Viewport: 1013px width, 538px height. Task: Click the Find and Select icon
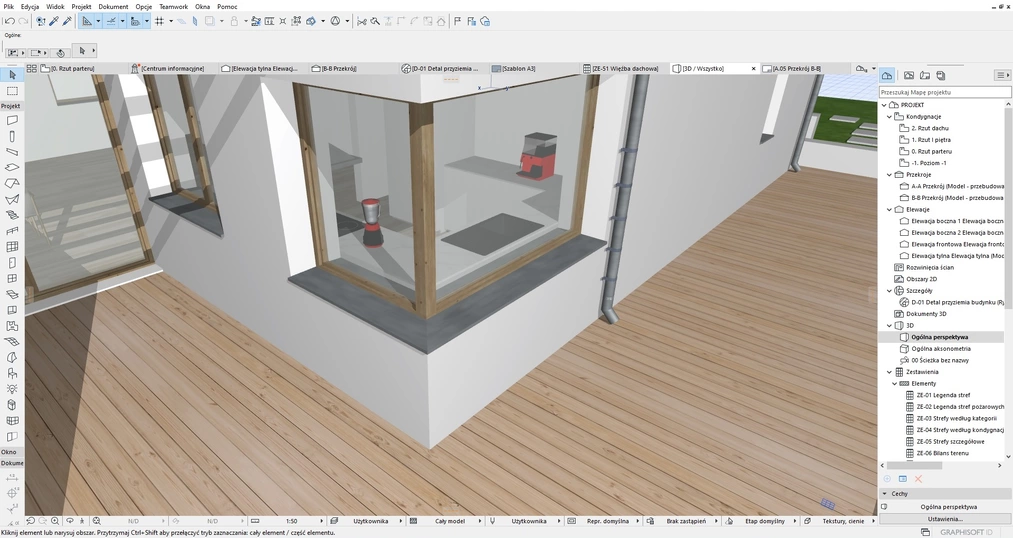(41, 21)
